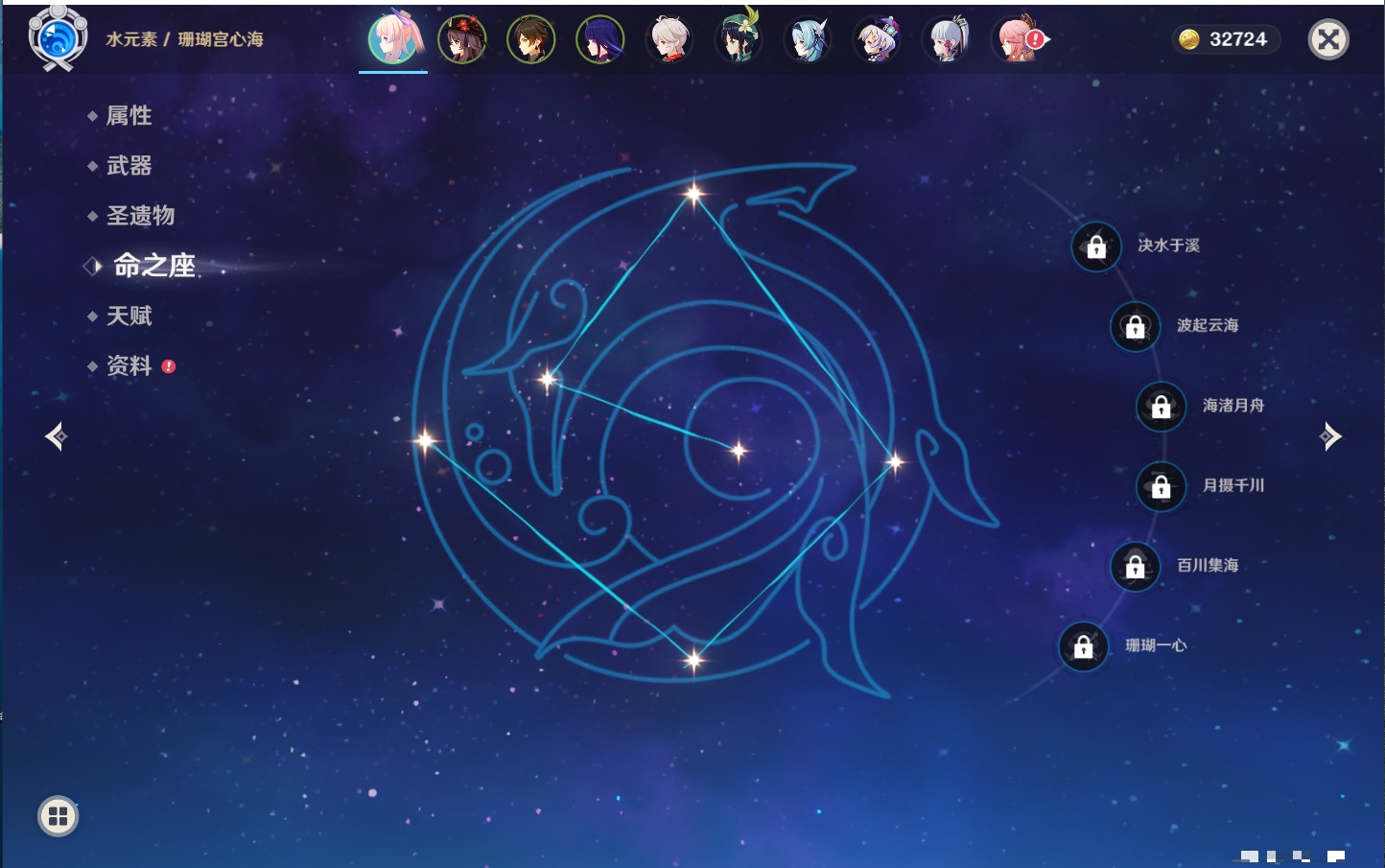This screenshot has width=1385, height=868.
Task: Choose Qiqi's lavender-haired avatar with talisman hat
Action: click(x=877, y=39)
